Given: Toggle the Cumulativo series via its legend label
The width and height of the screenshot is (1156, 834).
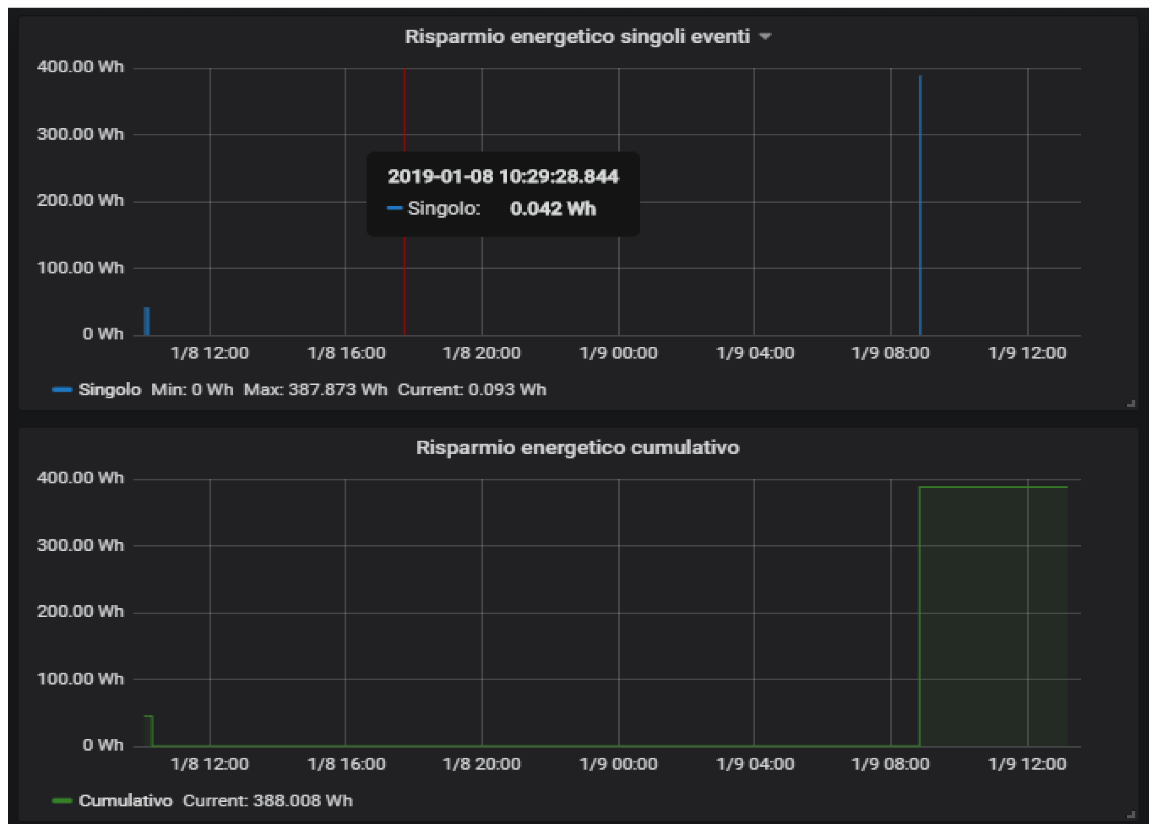Looking at the screenshot, I should point(125,801).
